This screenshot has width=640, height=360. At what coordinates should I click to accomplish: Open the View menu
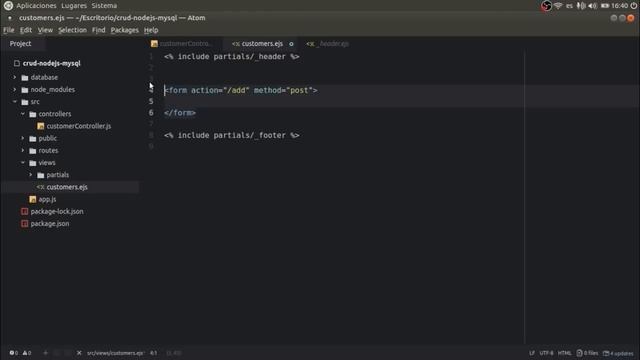tap(45, 30)
